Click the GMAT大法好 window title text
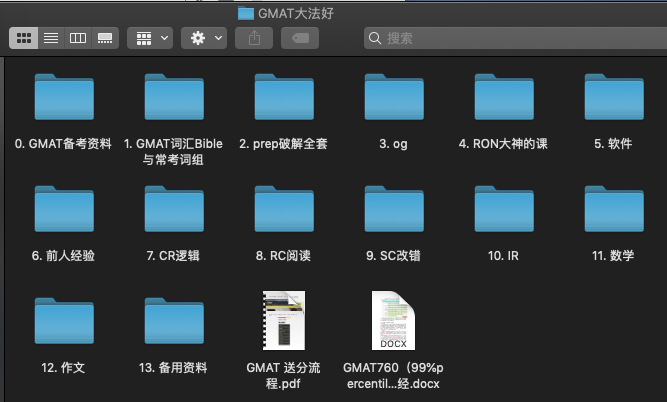Screen dimensions: 667x402 click(296, 14)
